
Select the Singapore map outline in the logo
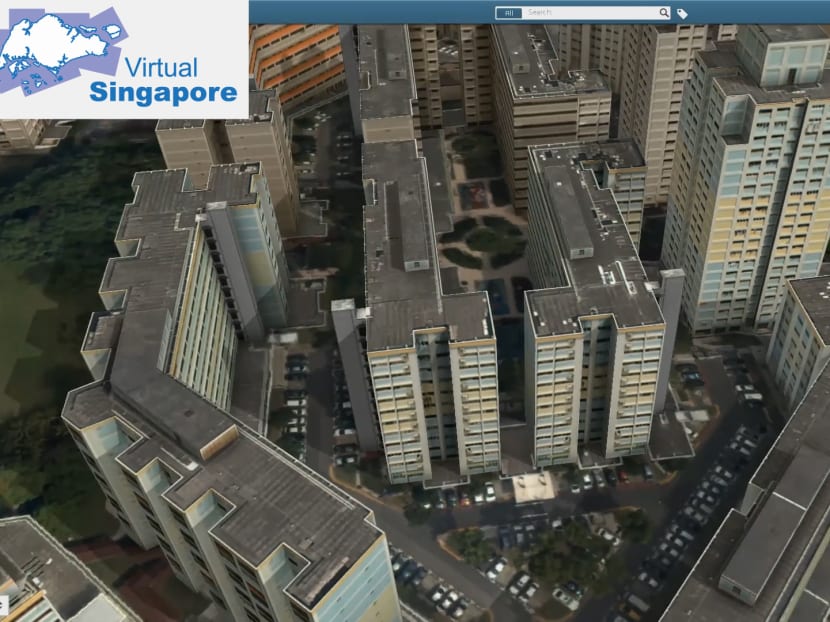50,45
